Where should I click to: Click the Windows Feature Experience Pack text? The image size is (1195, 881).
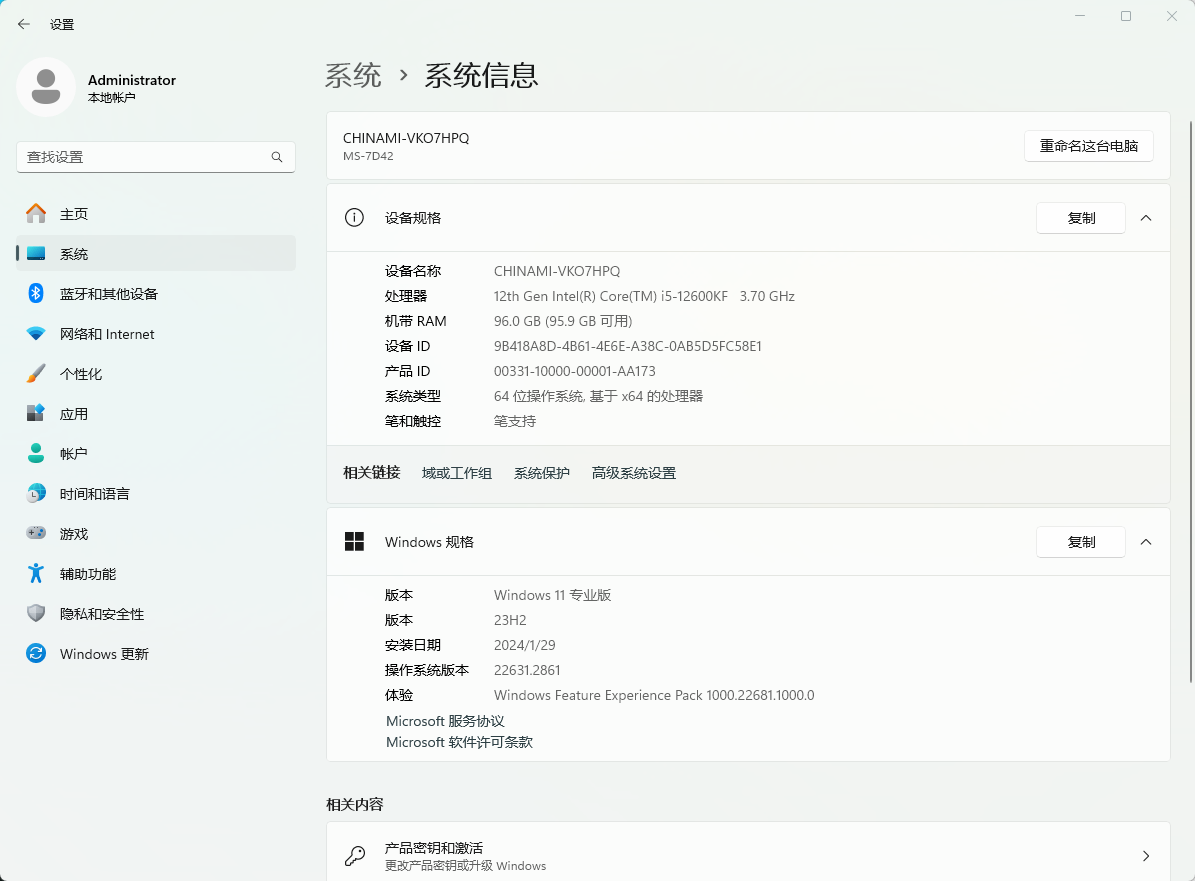click(x=654, y=695)
